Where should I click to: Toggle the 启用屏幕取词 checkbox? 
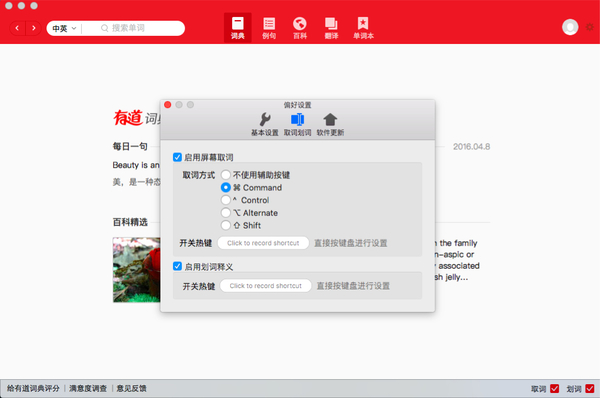[177, 157]
